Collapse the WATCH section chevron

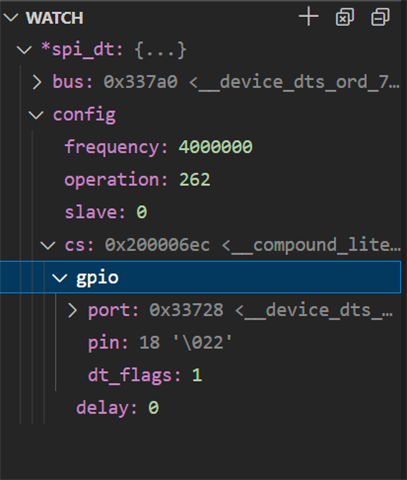click(x=11, y=17)
